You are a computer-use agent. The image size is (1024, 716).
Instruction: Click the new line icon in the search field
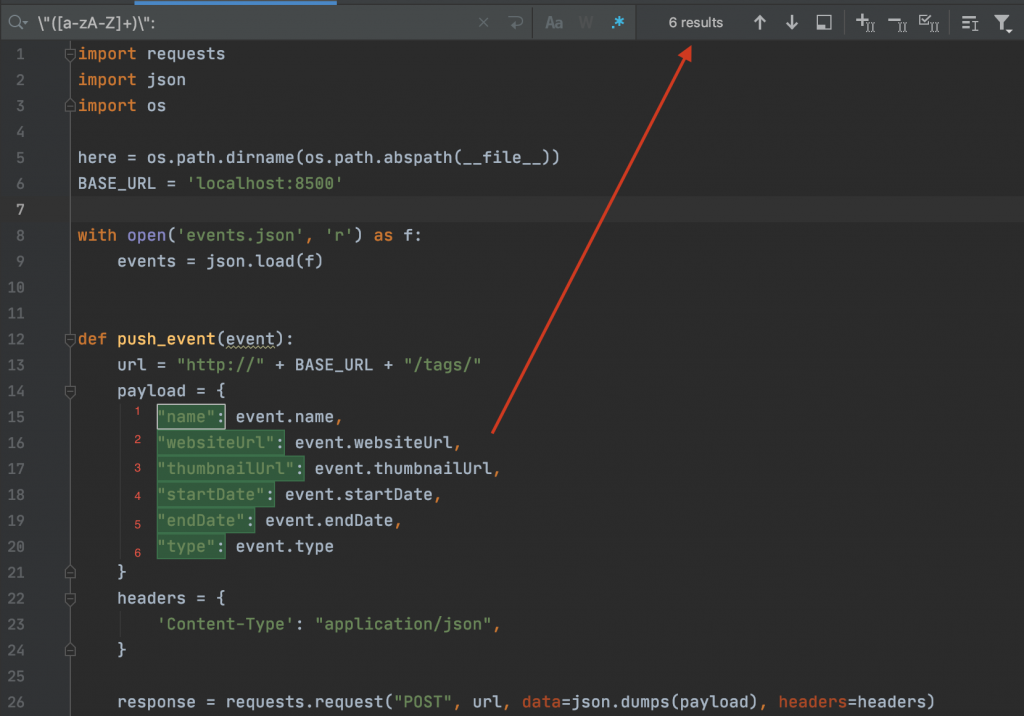pyautogui.click(x=516, y=23)
